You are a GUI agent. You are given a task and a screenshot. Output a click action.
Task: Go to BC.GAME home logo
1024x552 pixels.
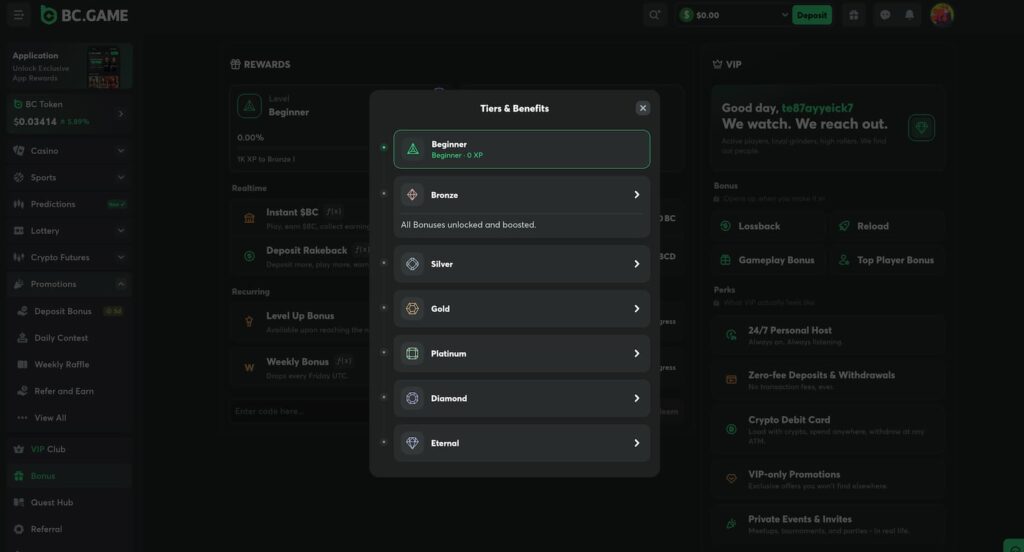[x=84, y=14]
